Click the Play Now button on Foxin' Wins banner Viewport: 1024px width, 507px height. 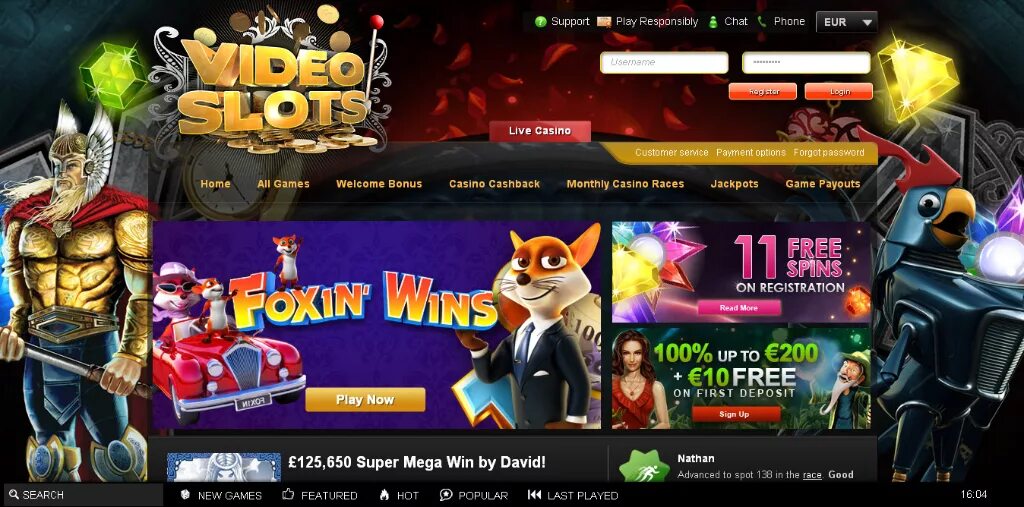point(365,399)
